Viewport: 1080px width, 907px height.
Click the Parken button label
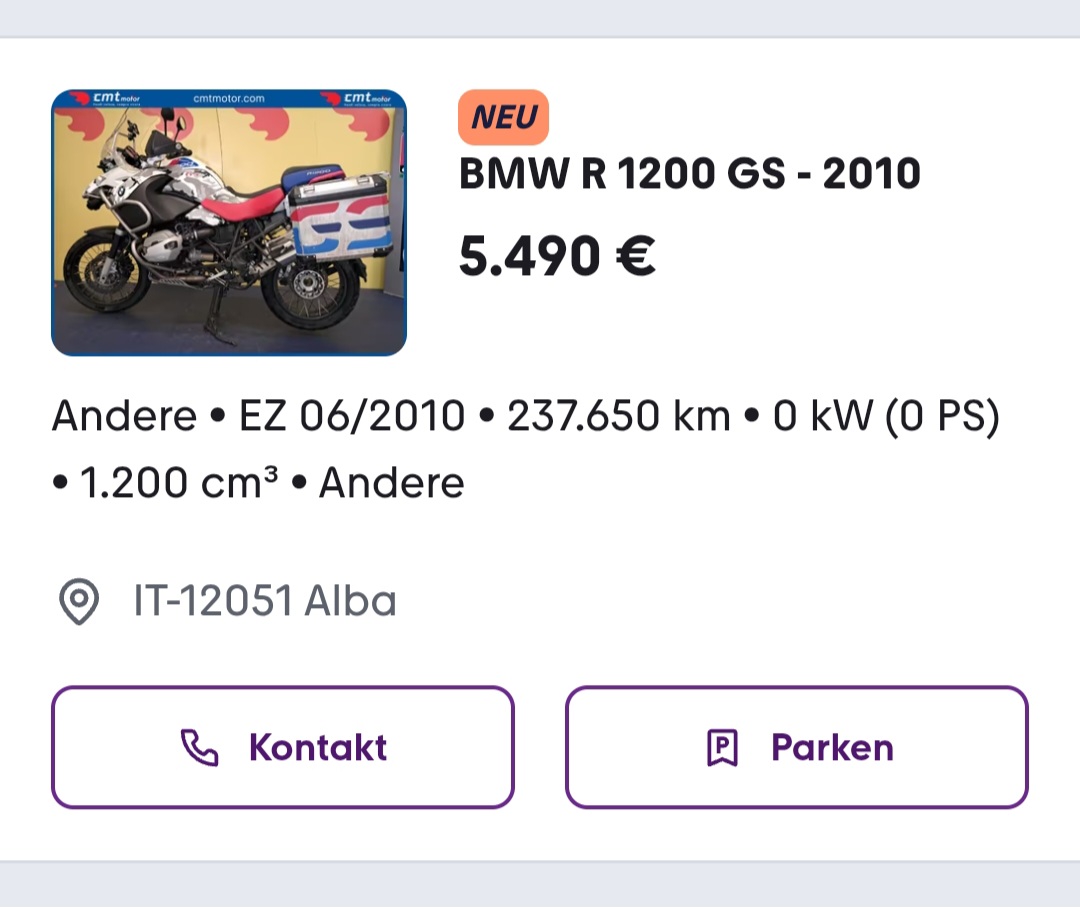tap(832, 747)
